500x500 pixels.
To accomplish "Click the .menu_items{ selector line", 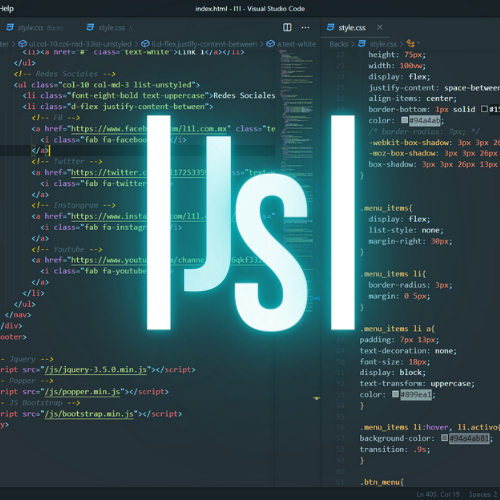I will pyautogui.click(x=386, y=208).
